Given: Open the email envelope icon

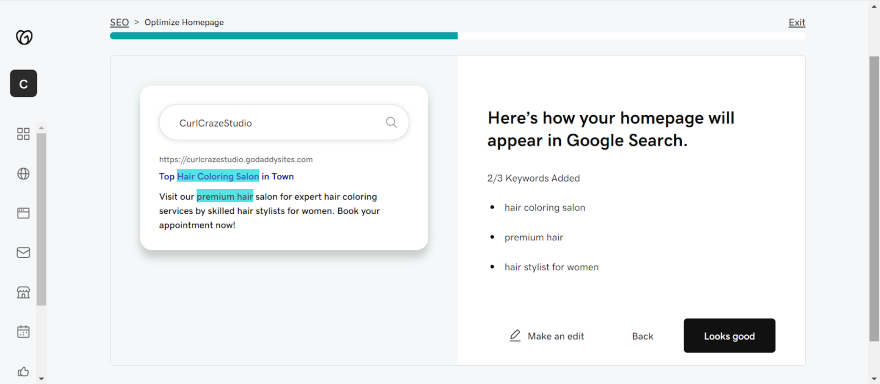Looking at the screenshot, I should coord(24,253).
